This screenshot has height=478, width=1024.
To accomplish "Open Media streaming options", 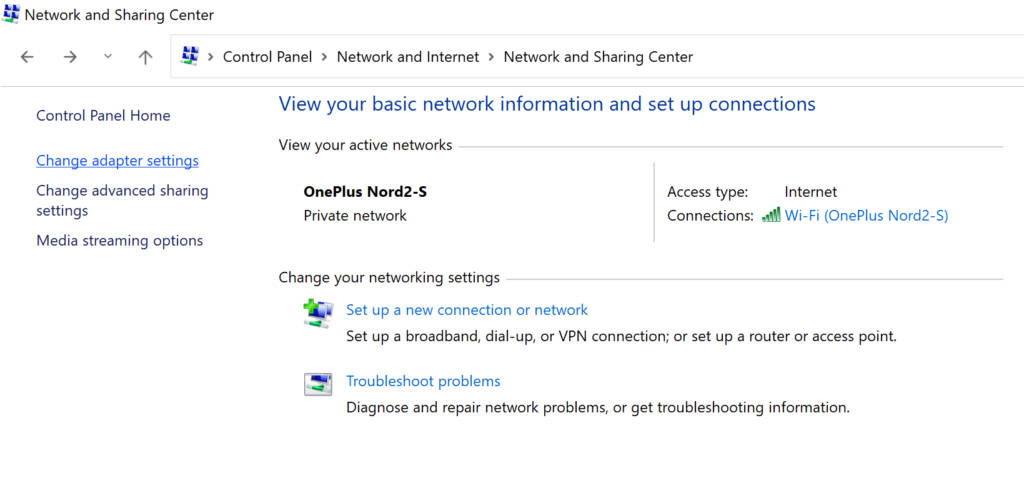I will (x=119, y=241).
